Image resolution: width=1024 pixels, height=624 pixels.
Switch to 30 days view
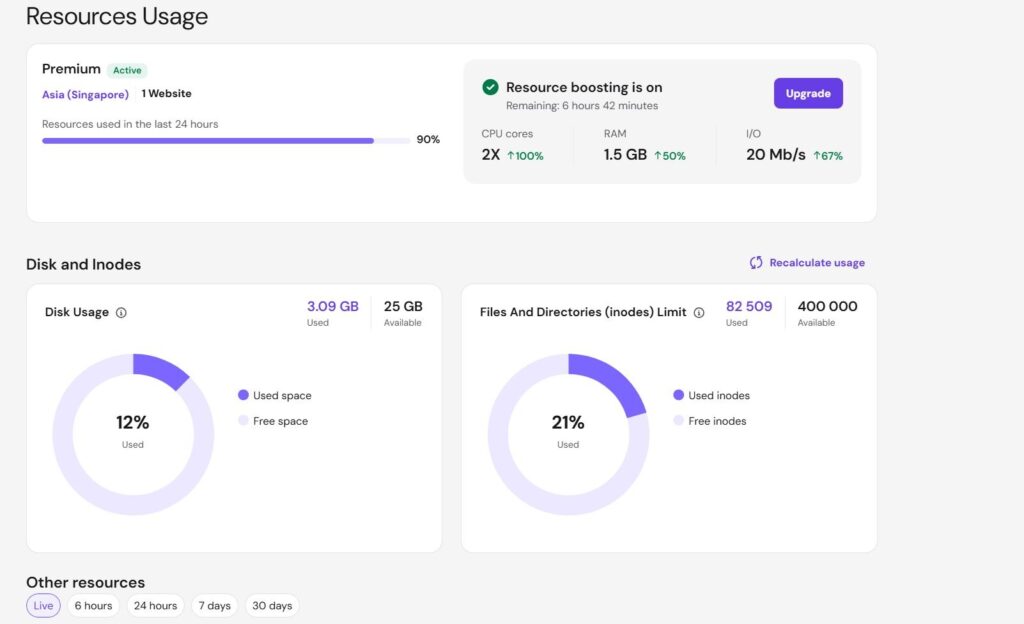pyautogui.click(x=272, y=606)
